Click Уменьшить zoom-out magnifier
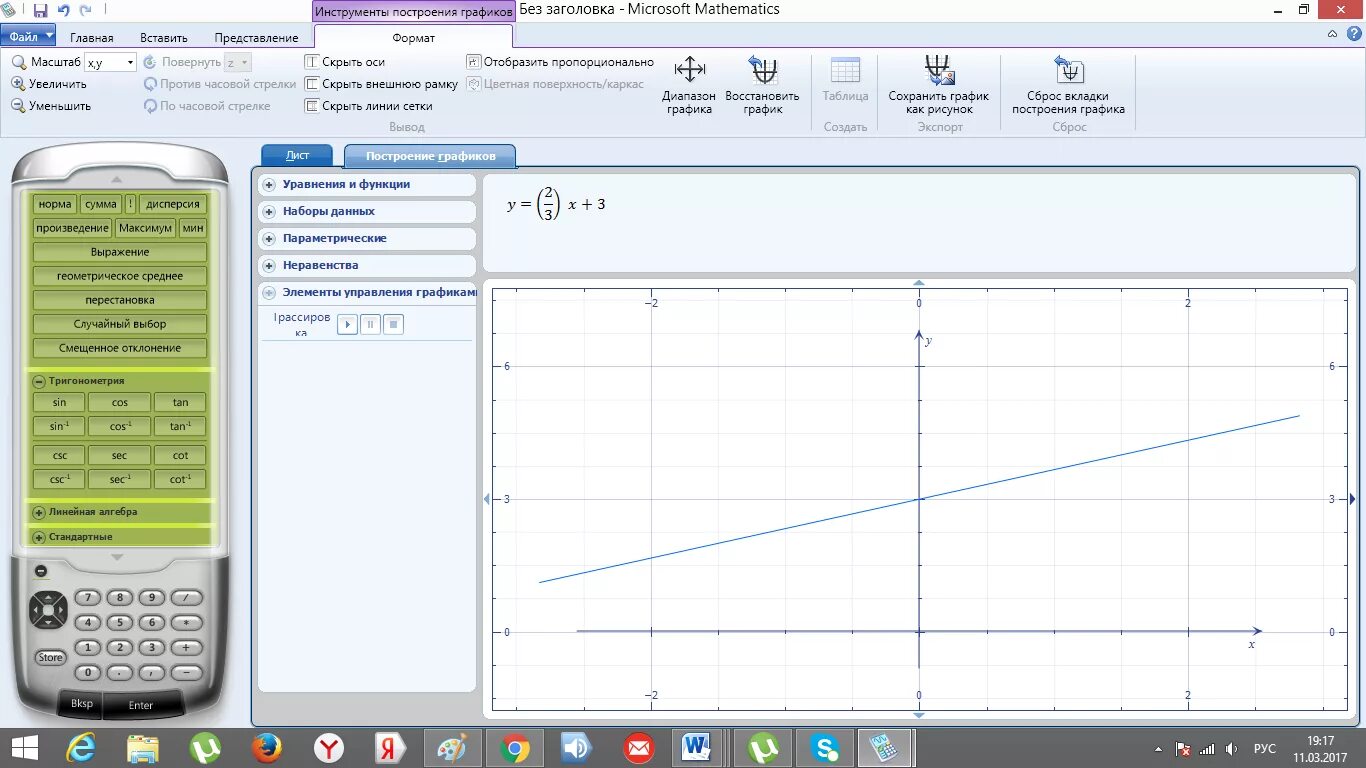Screen dimensions: 1366x768 (x=19, y=105)
